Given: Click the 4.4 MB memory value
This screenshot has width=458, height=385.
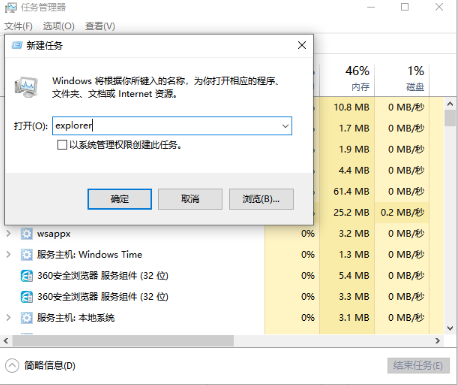Looking at the screenshot, I should click(x=354, y=170).
